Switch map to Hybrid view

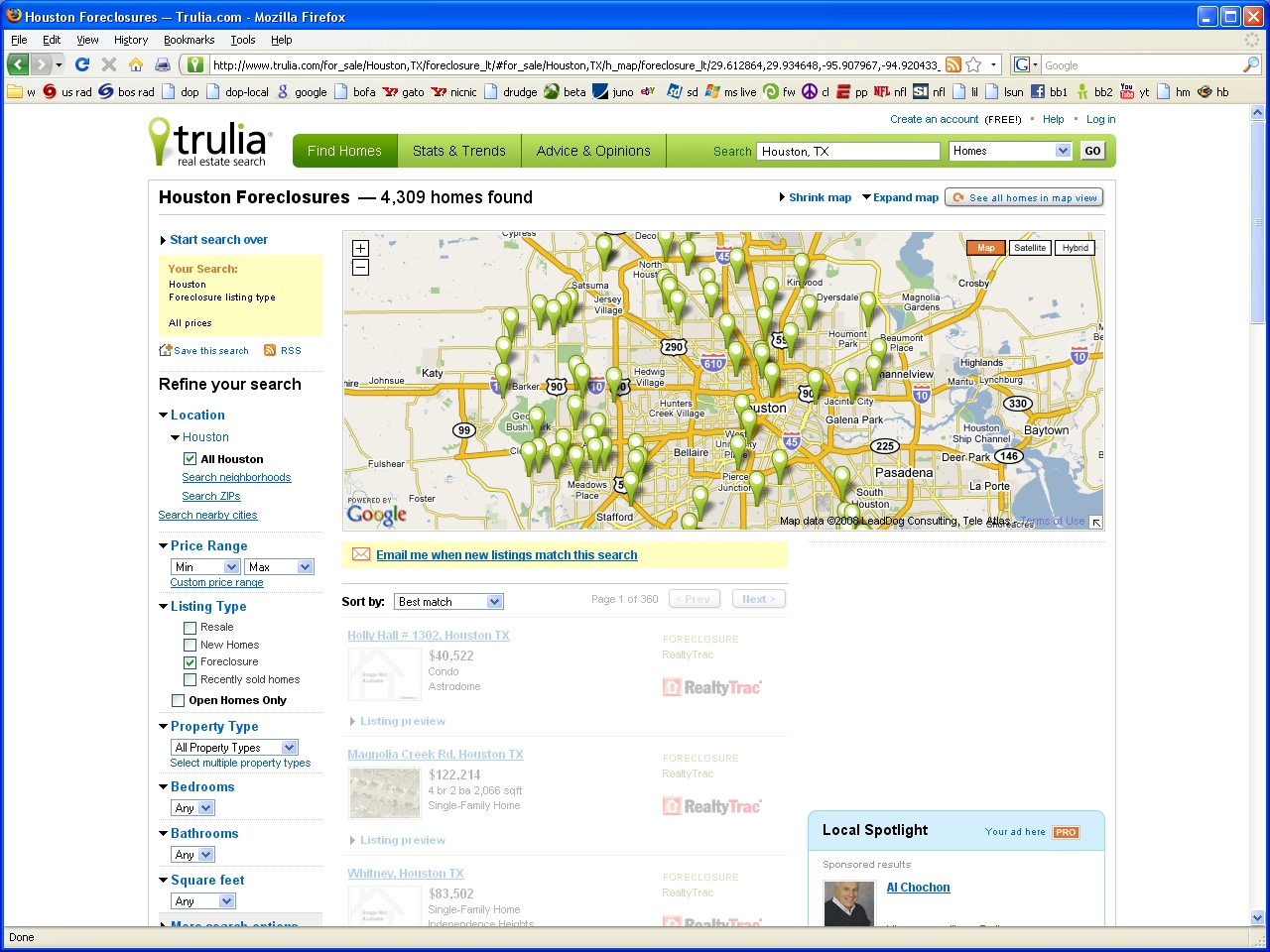[x=1075, y=248]
